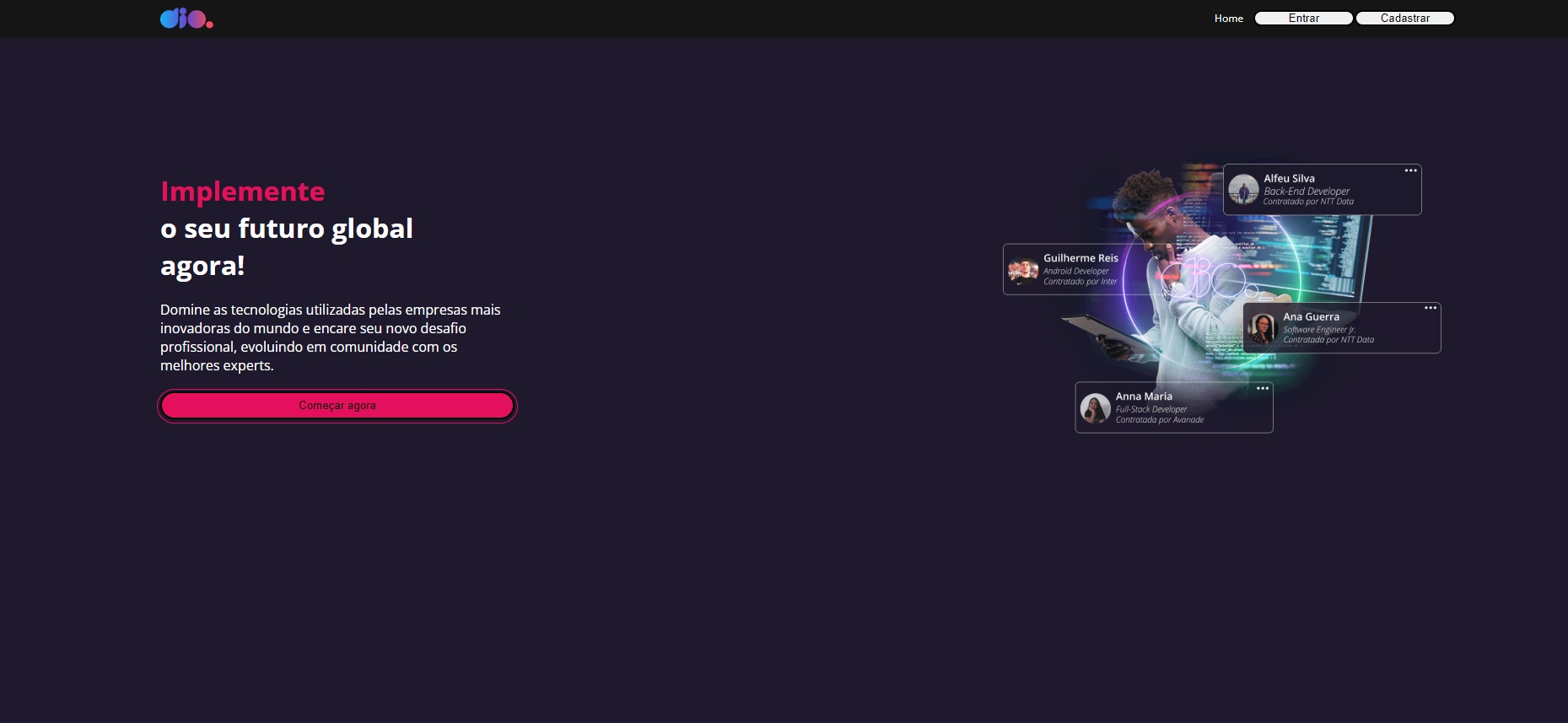Open the three-dot menu on Anna Maria's card
The height and width of the screenshot is (723, 1568).
pyautogui.click(x=1263, y=388)
